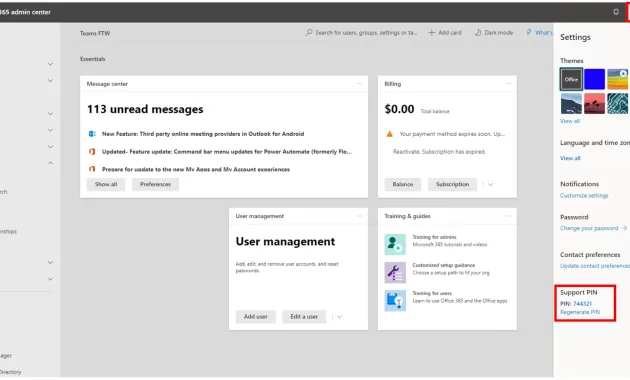
Task: Click the Training for admins icon
Action: (395, 244)
